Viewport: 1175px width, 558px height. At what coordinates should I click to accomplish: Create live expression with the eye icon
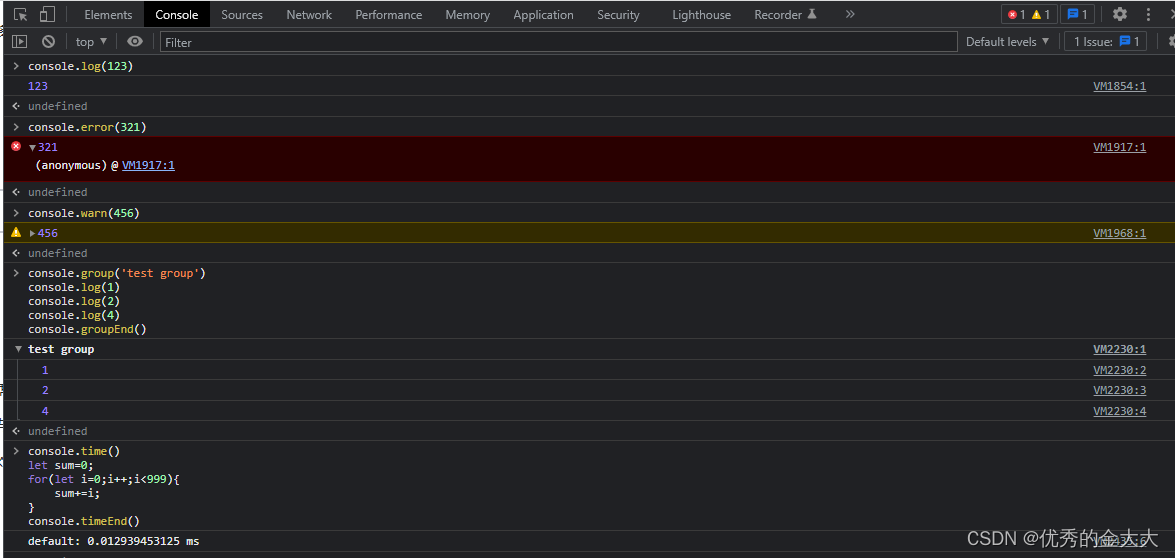click(x=134, y=42)
